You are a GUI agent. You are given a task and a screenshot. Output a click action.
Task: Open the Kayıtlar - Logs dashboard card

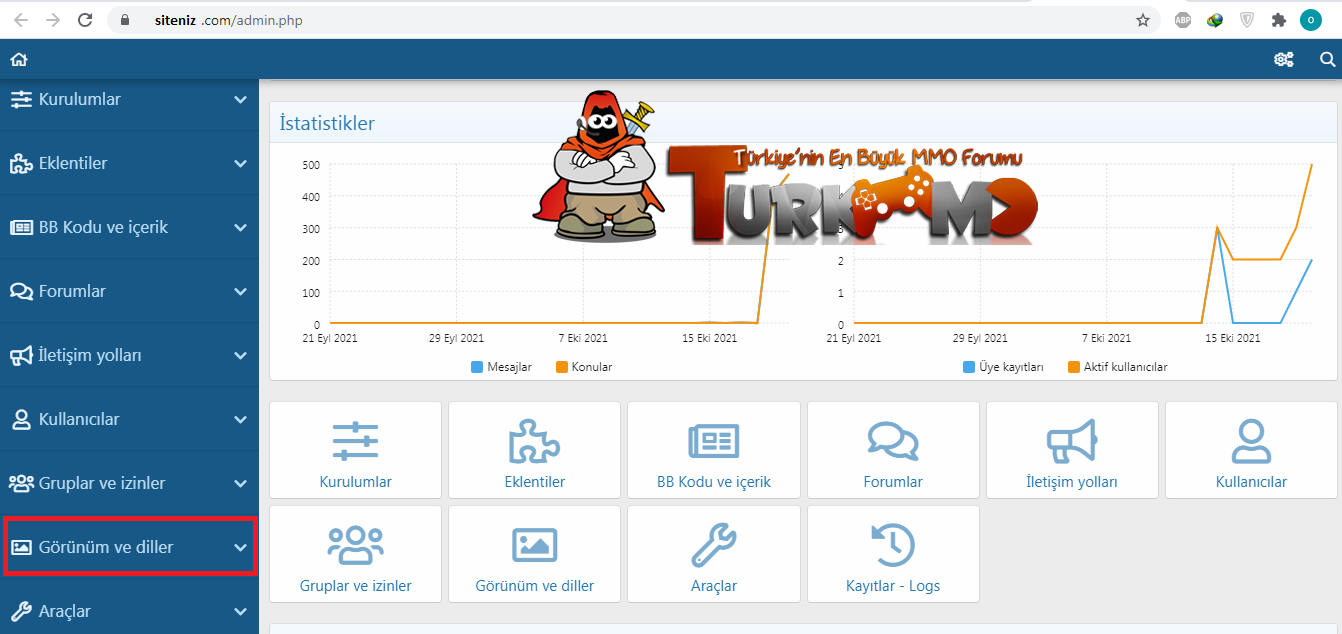click(x=893, y=554)
